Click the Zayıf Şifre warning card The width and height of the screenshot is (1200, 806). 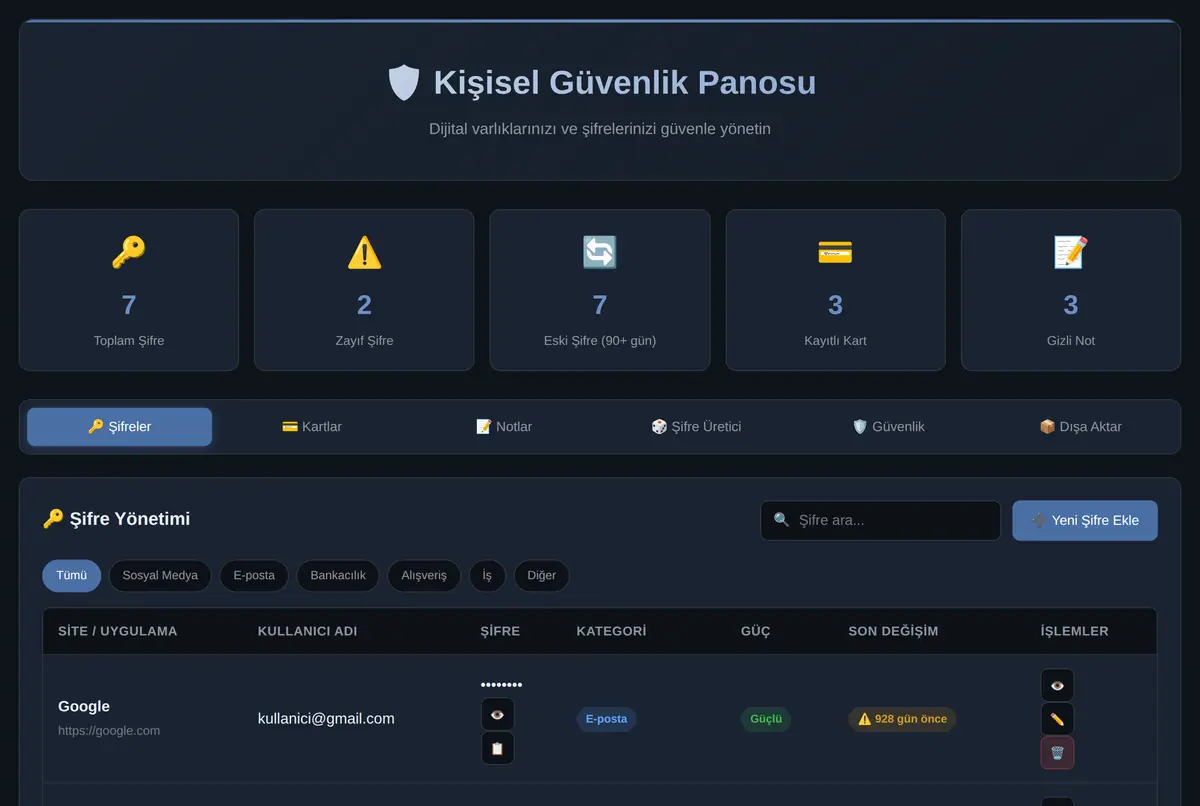[364, 290]
